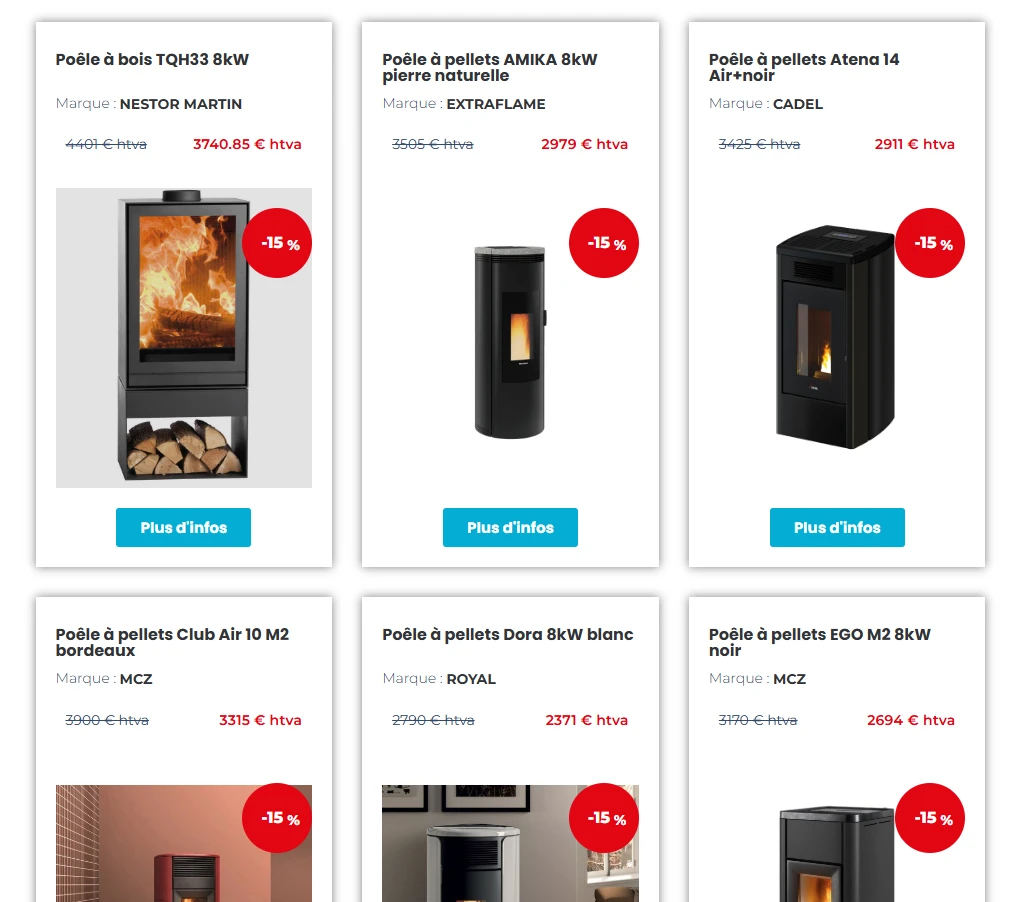
Task: Click the -15% badge on the Dora 8kW
Action: click(x=604, y=818)
